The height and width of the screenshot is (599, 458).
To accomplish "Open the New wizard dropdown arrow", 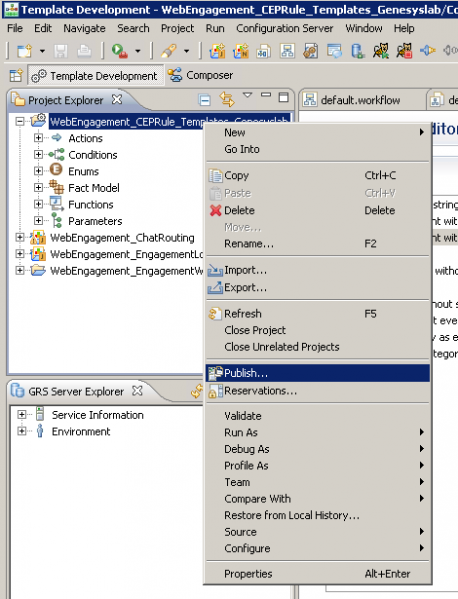I will point(42,51).
